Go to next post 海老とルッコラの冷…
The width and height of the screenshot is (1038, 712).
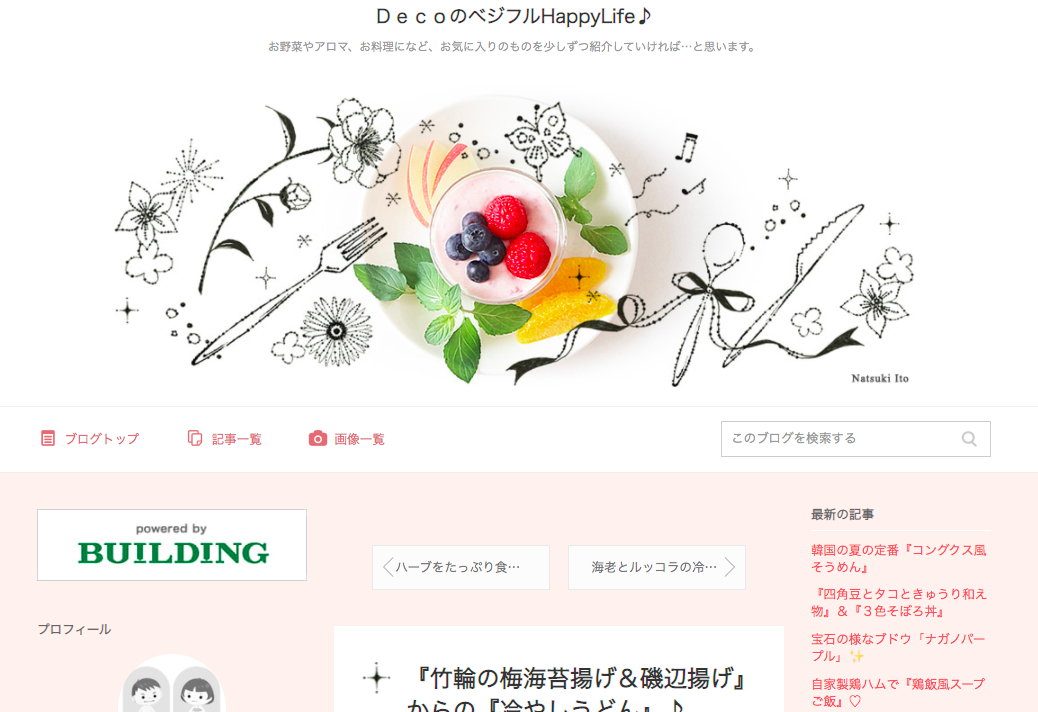pos(657,567)
